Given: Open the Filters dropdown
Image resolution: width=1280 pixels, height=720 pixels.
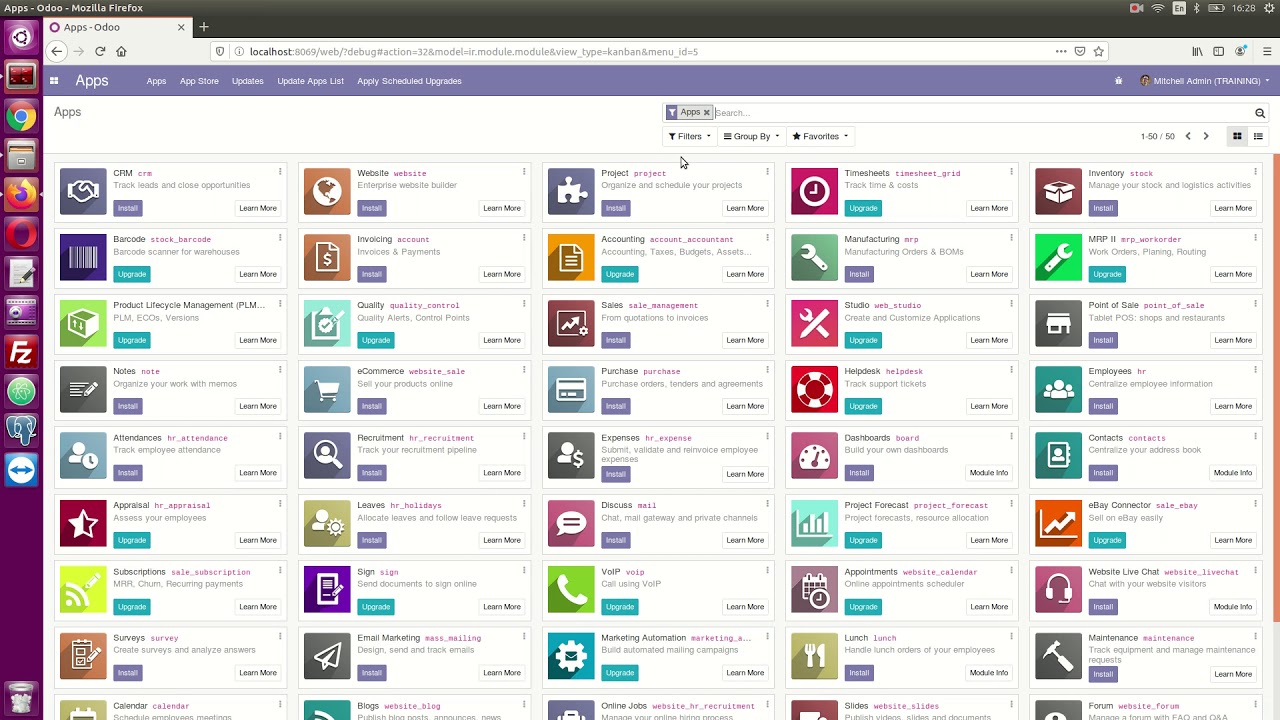Looking at the screenshot, I should 690,136.
